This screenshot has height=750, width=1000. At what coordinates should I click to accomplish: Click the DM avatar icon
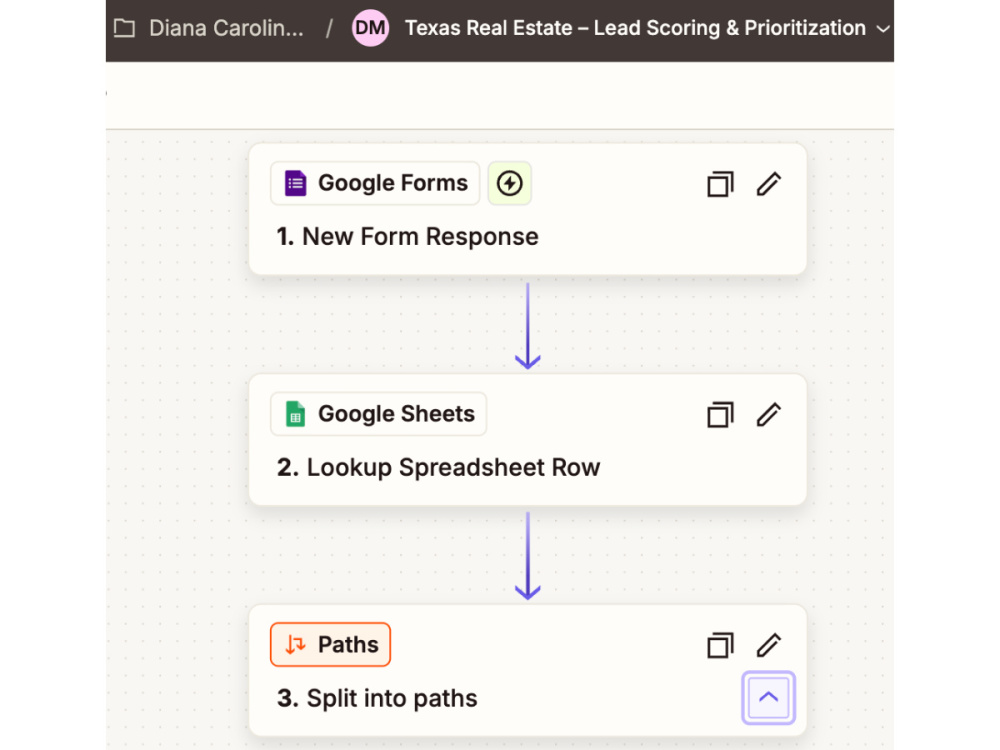[371, 28]
